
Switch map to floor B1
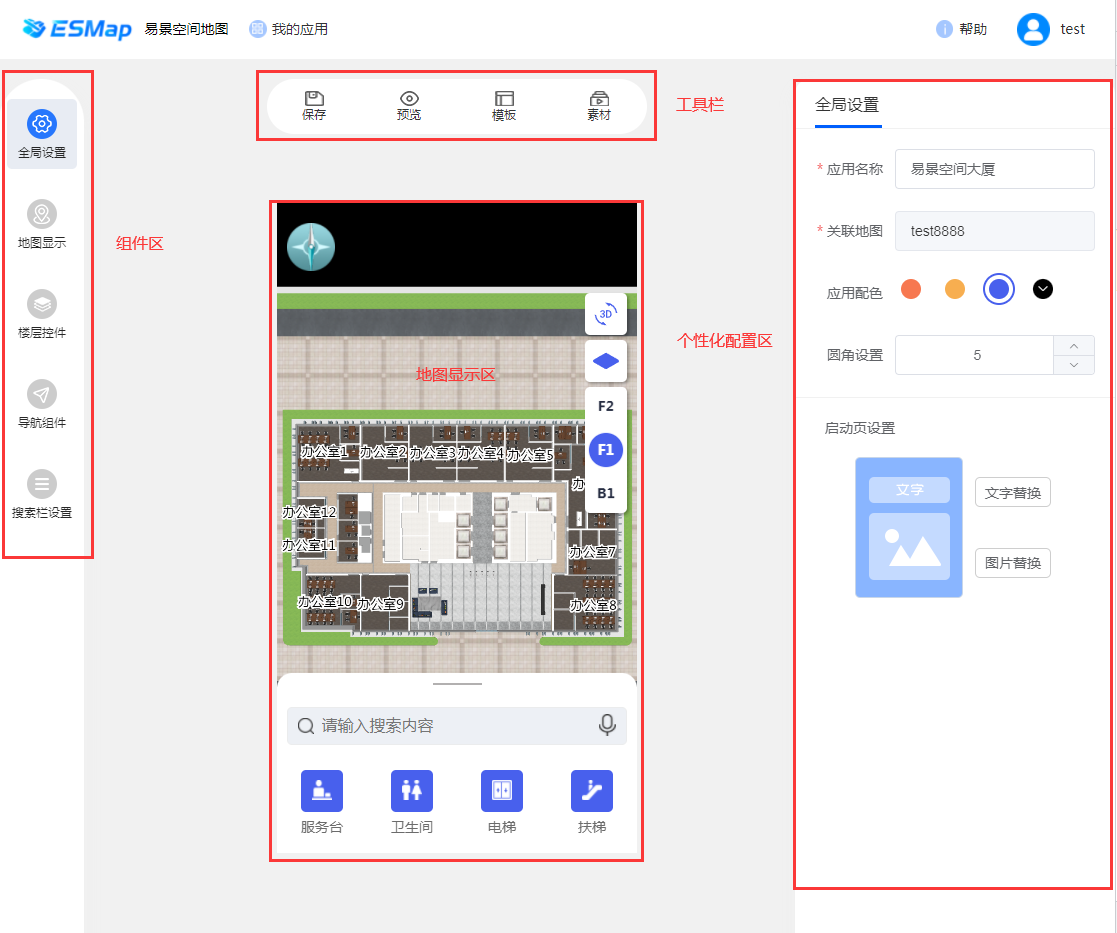(x=606, y=493)
